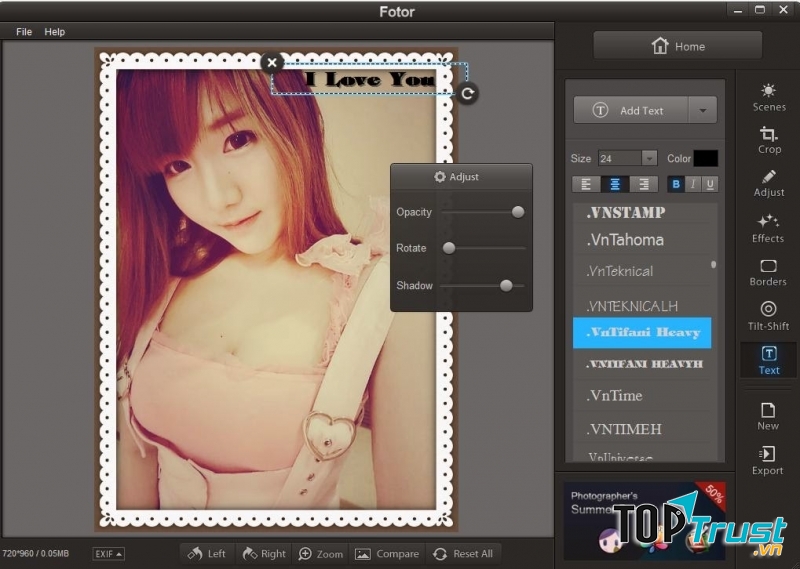Open the File menu
The image size is (800, 569).
[24, 32]
